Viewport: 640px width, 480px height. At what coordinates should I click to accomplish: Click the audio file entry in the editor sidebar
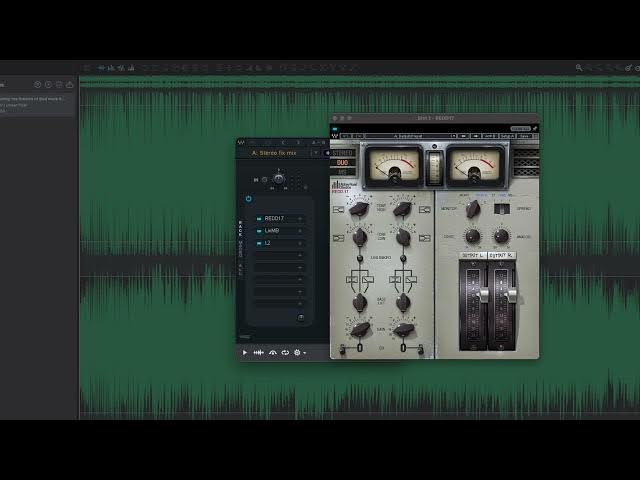[x=36, y=105]
